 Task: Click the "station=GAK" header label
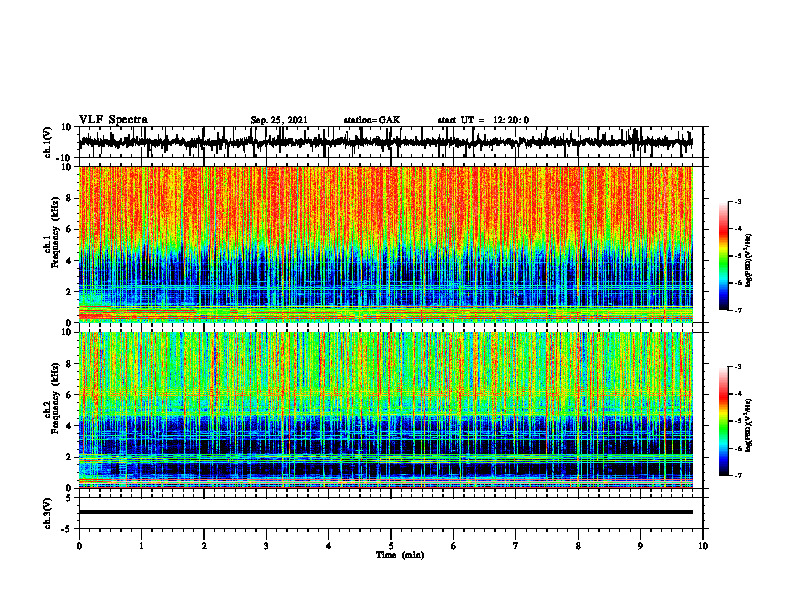pos(372,120)
